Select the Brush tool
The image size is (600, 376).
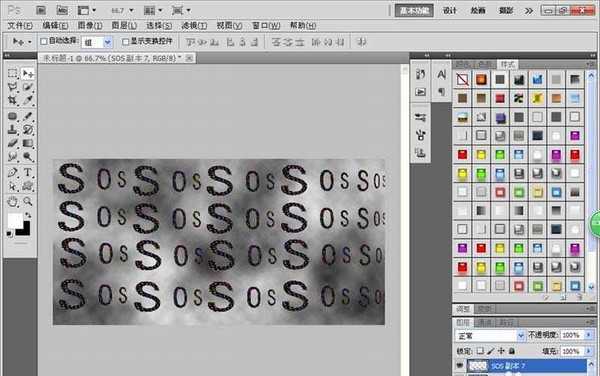click(x=28, y=116)
